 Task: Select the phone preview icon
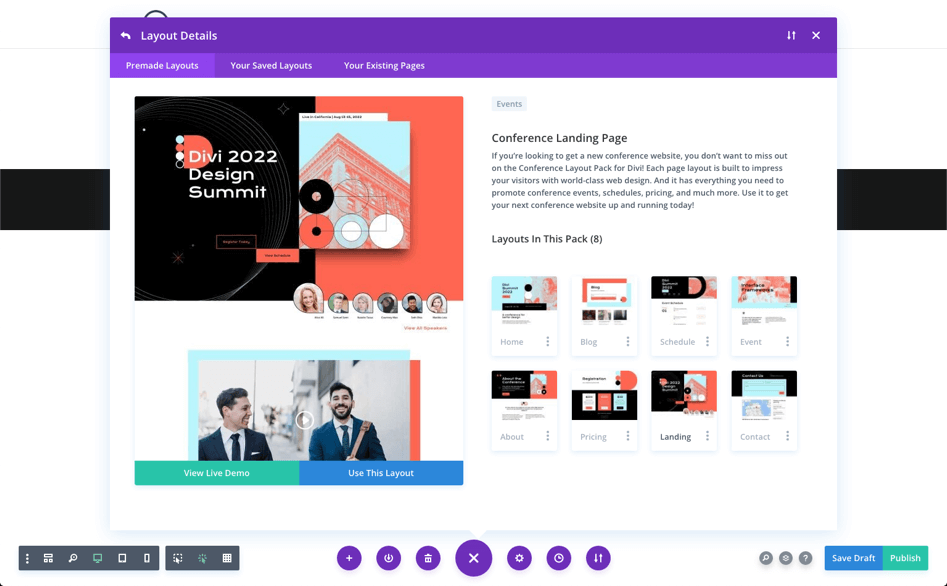pos(147,558)
